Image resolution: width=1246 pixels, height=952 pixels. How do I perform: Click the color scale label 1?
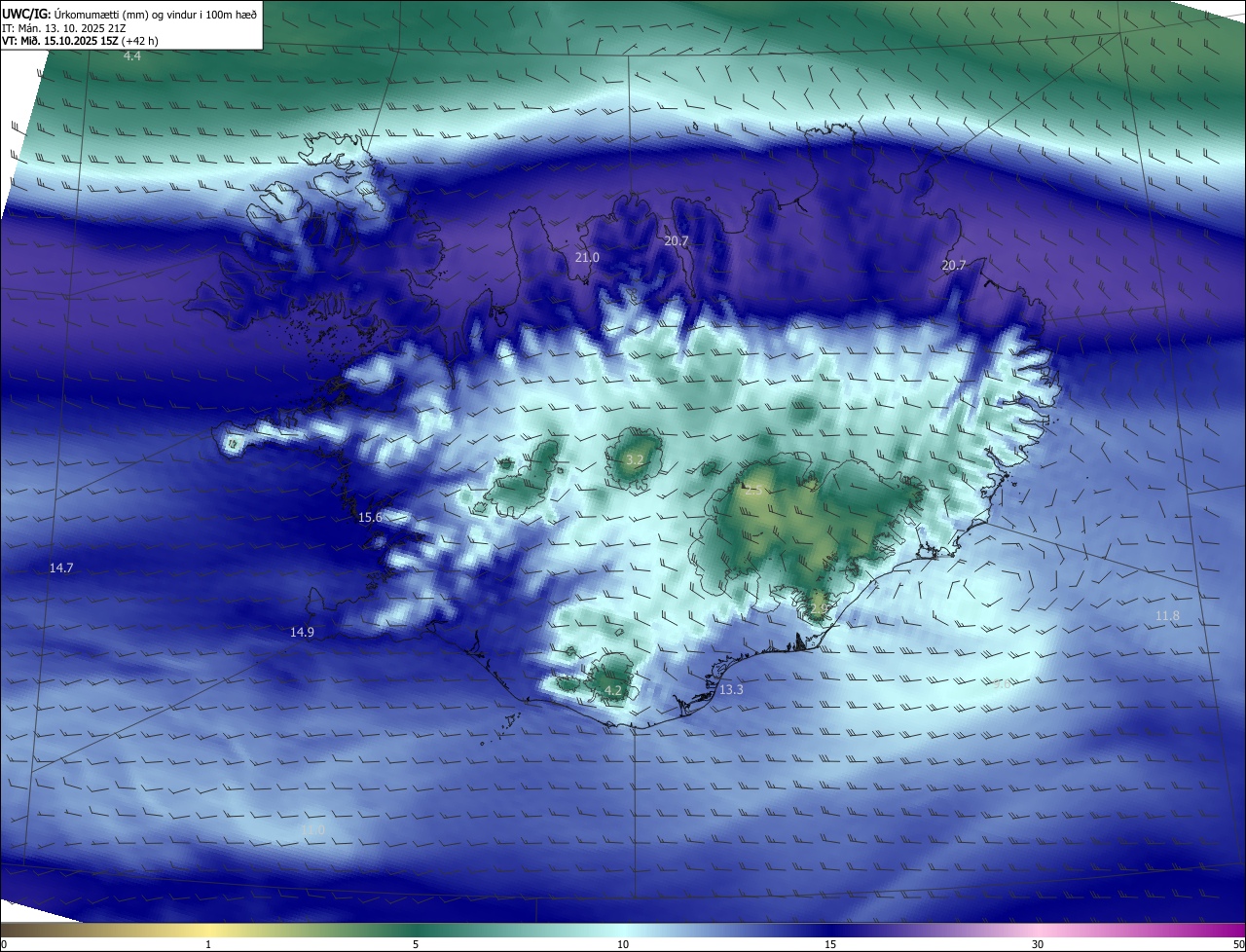(x=208, y=944)
